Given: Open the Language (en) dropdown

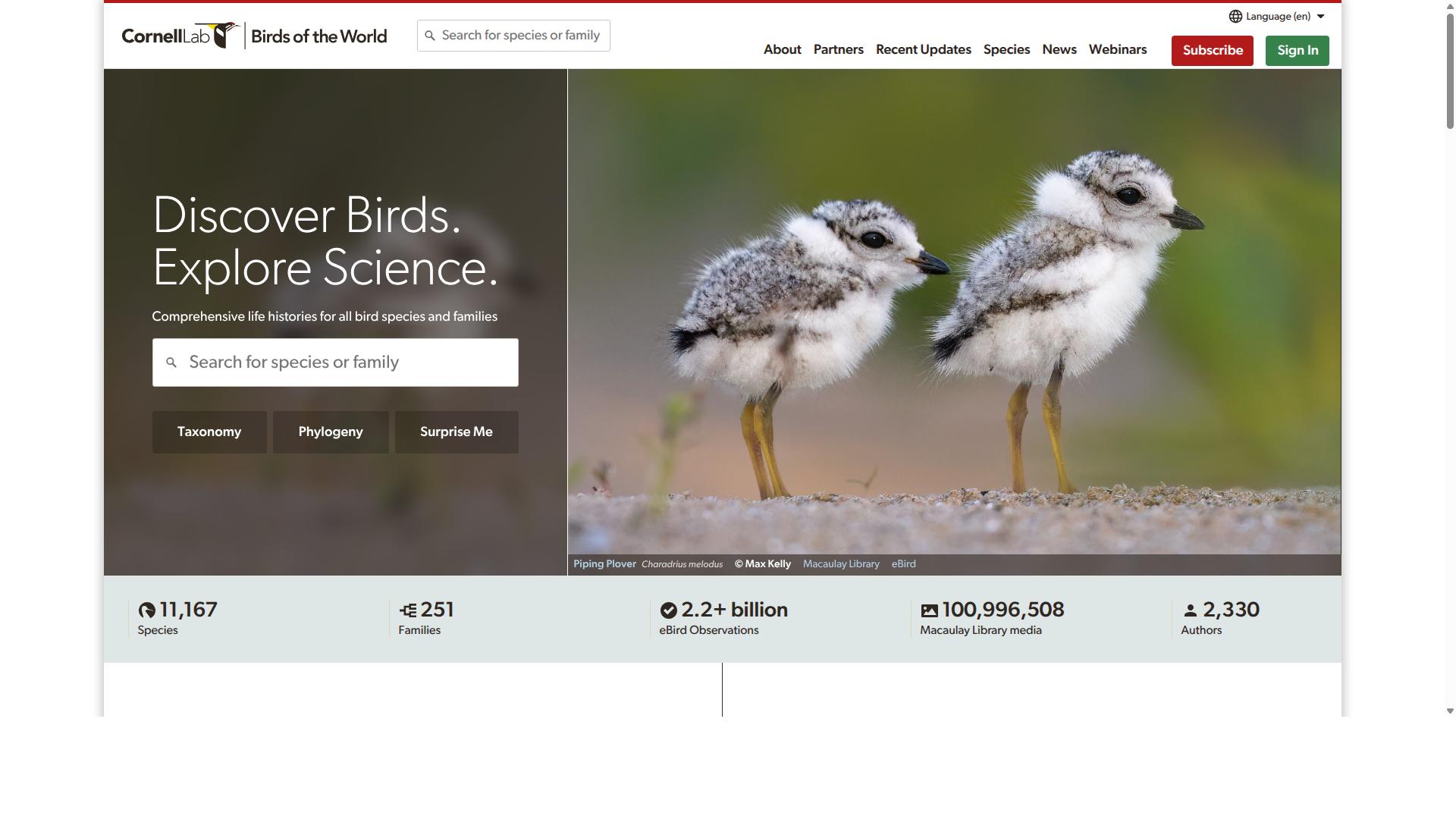Looking at the screenshot, I should 1277,16.
